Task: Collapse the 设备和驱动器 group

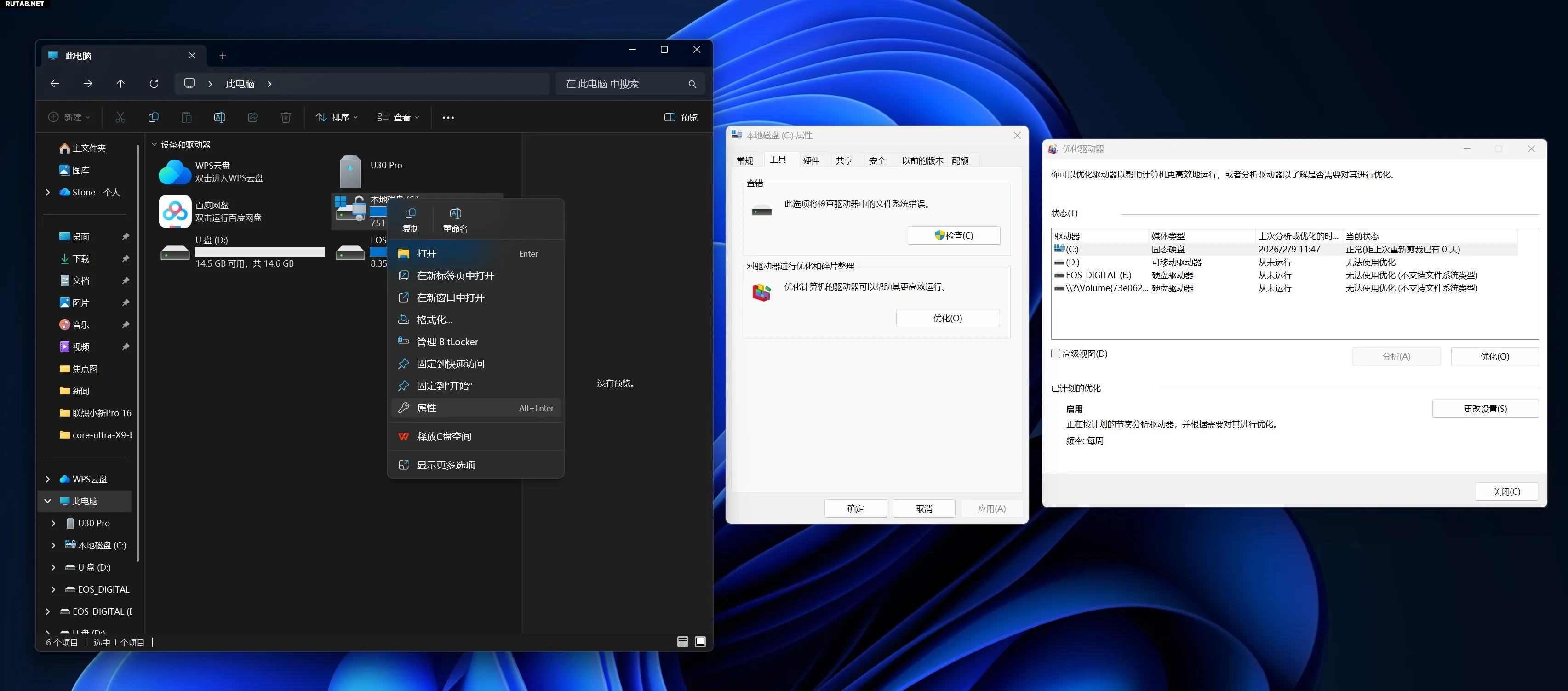Action: 155,144
